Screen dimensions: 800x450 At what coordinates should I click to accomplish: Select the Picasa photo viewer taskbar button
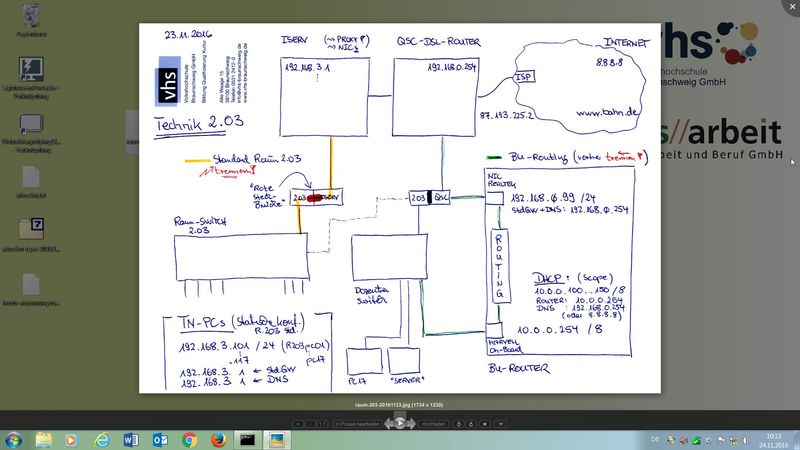coord(277,440)
